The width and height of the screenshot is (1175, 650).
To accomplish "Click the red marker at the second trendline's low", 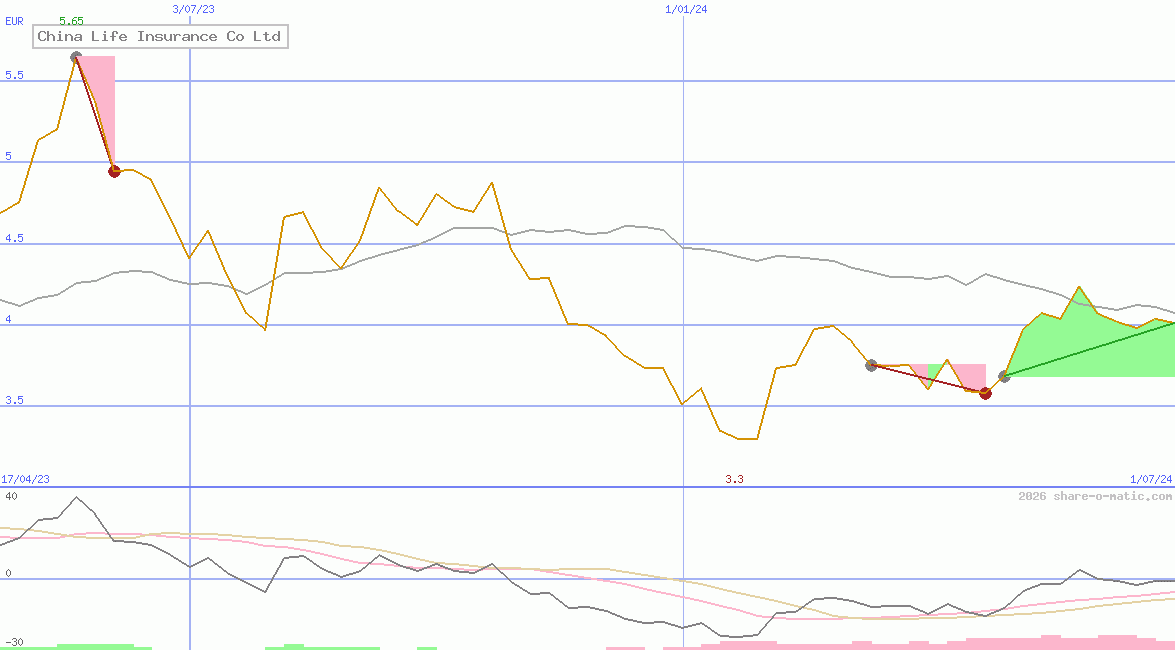I will pyautogui.click(x=985, y=393).
